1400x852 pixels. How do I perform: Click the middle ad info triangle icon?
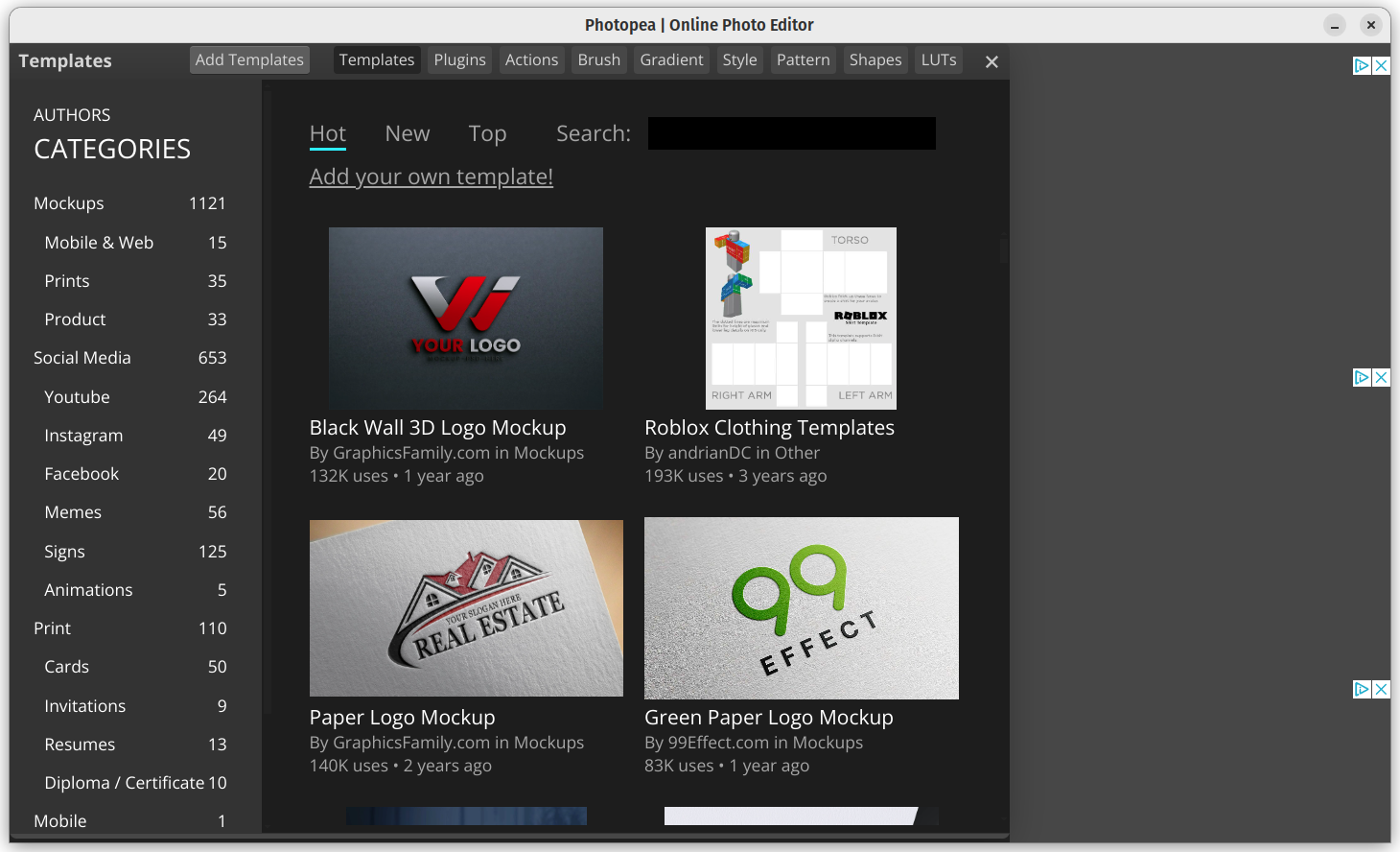[1362, 377]
